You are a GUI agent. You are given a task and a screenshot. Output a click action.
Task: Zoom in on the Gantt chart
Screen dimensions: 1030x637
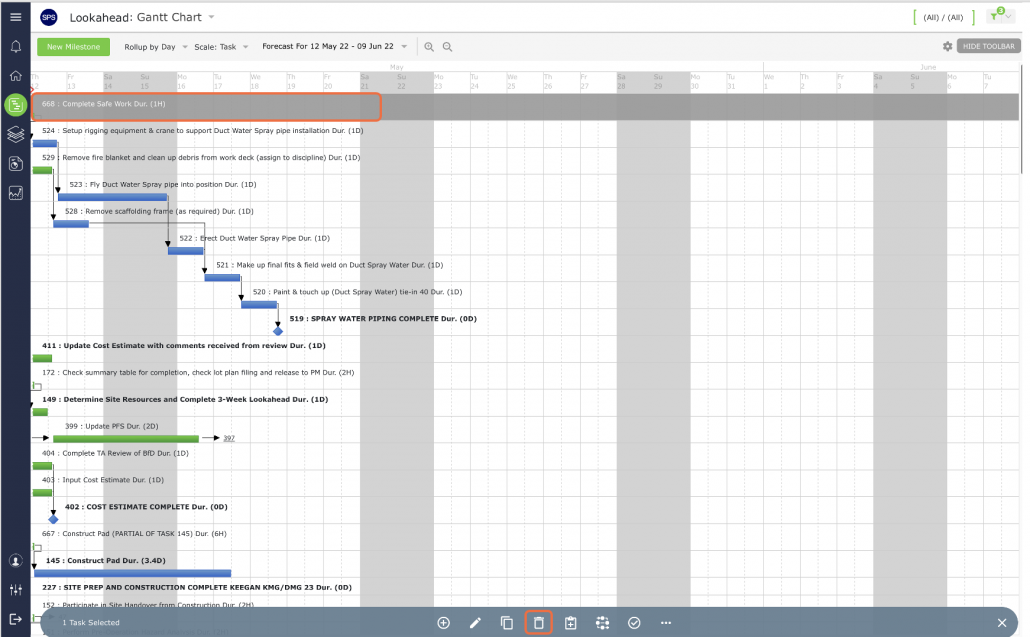coord(429,47)
